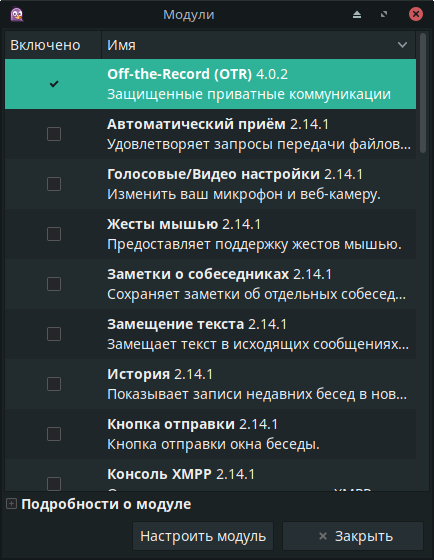Click the maximize window icon
This screenshot has width=434, height=560.
(384, 14)
